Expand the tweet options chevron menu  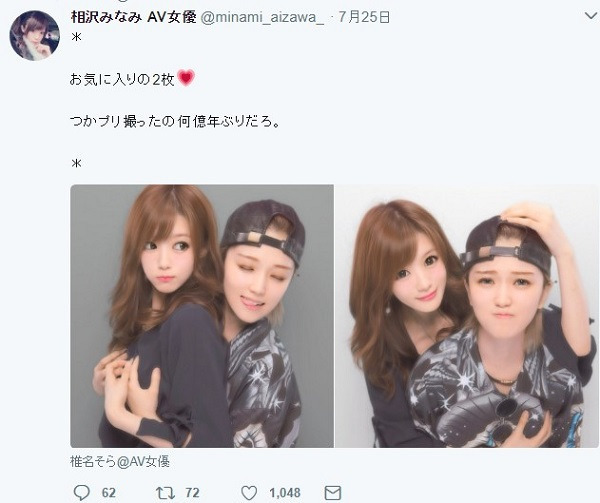(591, 16)
